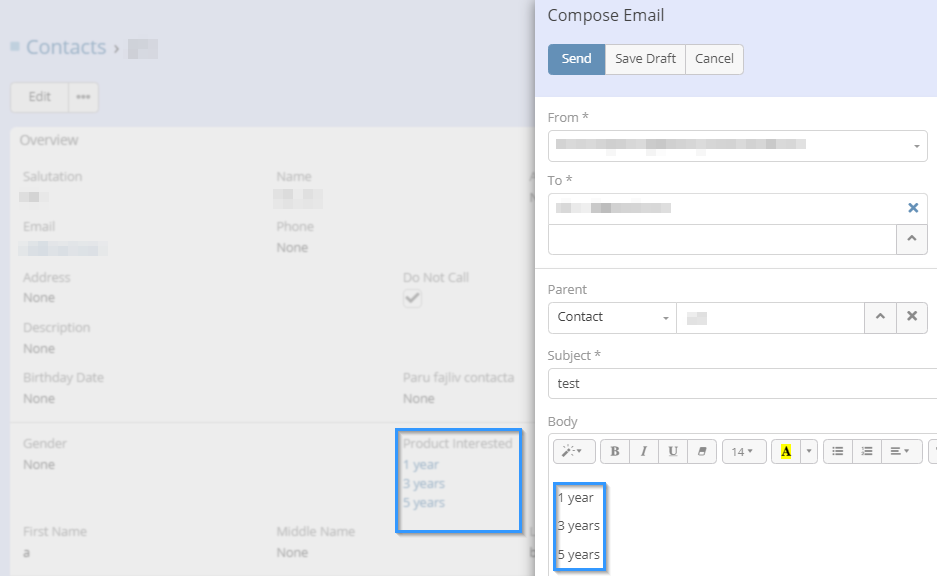Image resolution: width=937 pixels, height=576 pixels.
Task: Open the text color picker arrow
Action: (x=809, y=451)
